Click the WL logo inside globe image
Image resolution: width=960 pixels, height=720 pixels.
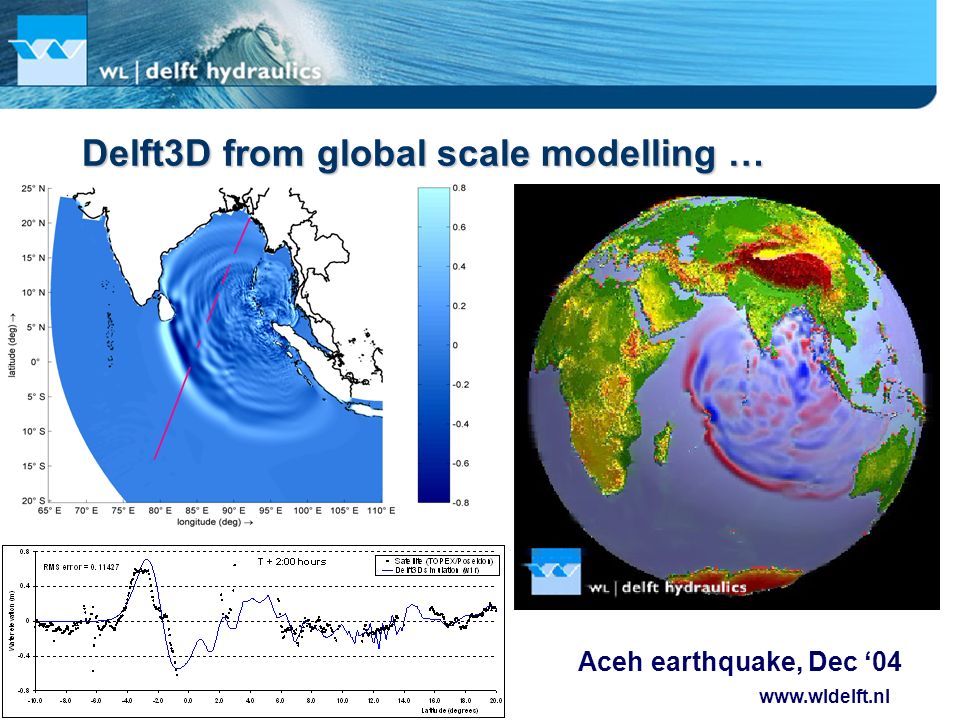[x=555, y=572]
